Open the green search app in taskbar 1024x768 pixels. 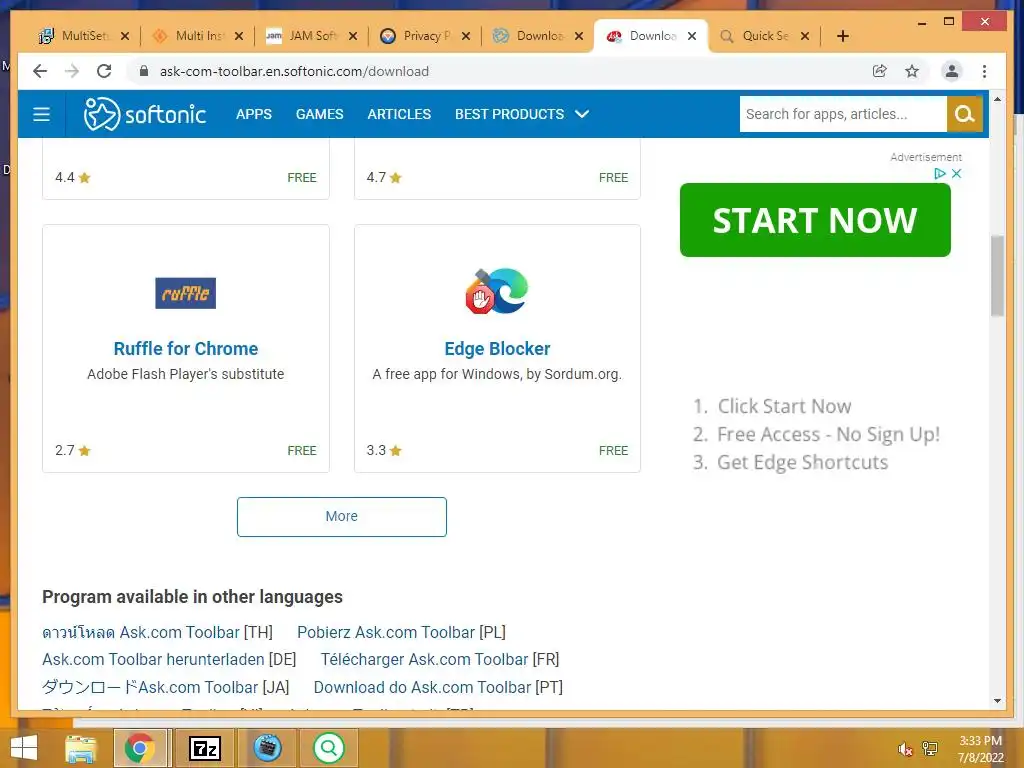(x=328, y=748)
